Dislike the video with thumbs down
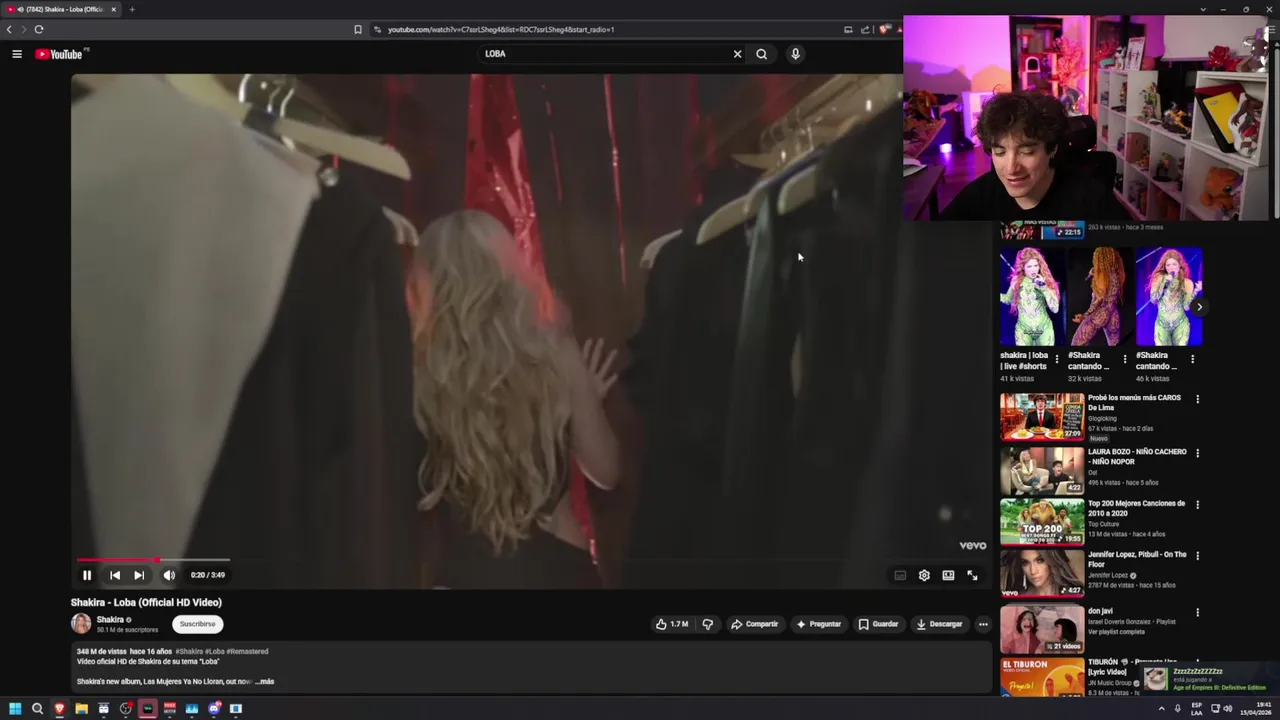The width and height of the screenshot is (1280, 720). 708,624
